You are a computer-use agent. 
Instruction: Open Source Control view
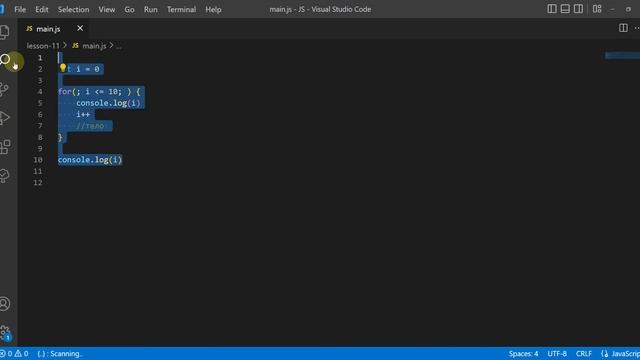tap(4, 89)
